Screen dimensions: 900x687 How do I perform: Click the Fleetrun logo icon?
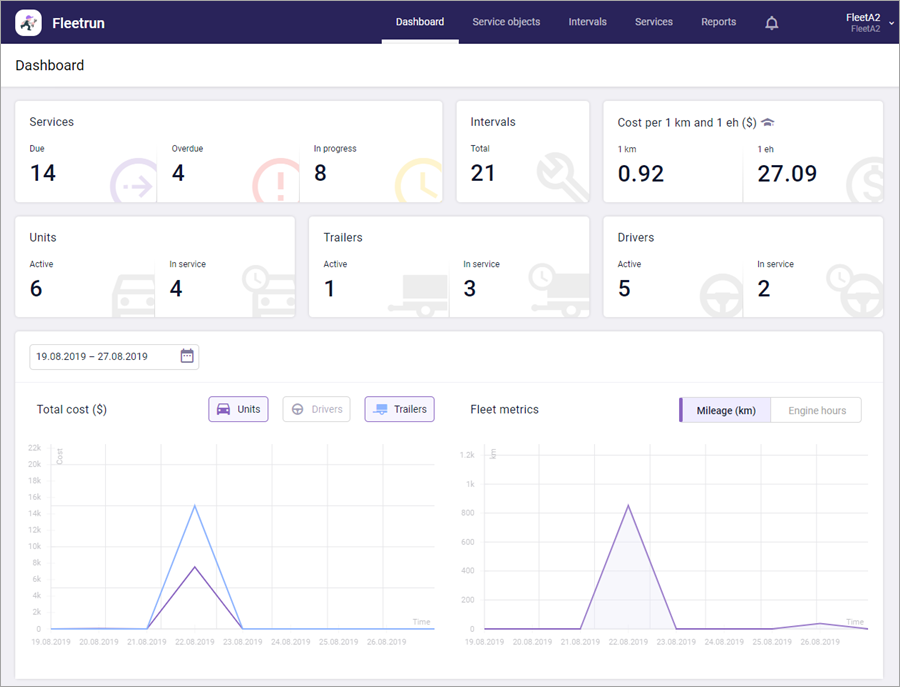click(x=29, y=22)
